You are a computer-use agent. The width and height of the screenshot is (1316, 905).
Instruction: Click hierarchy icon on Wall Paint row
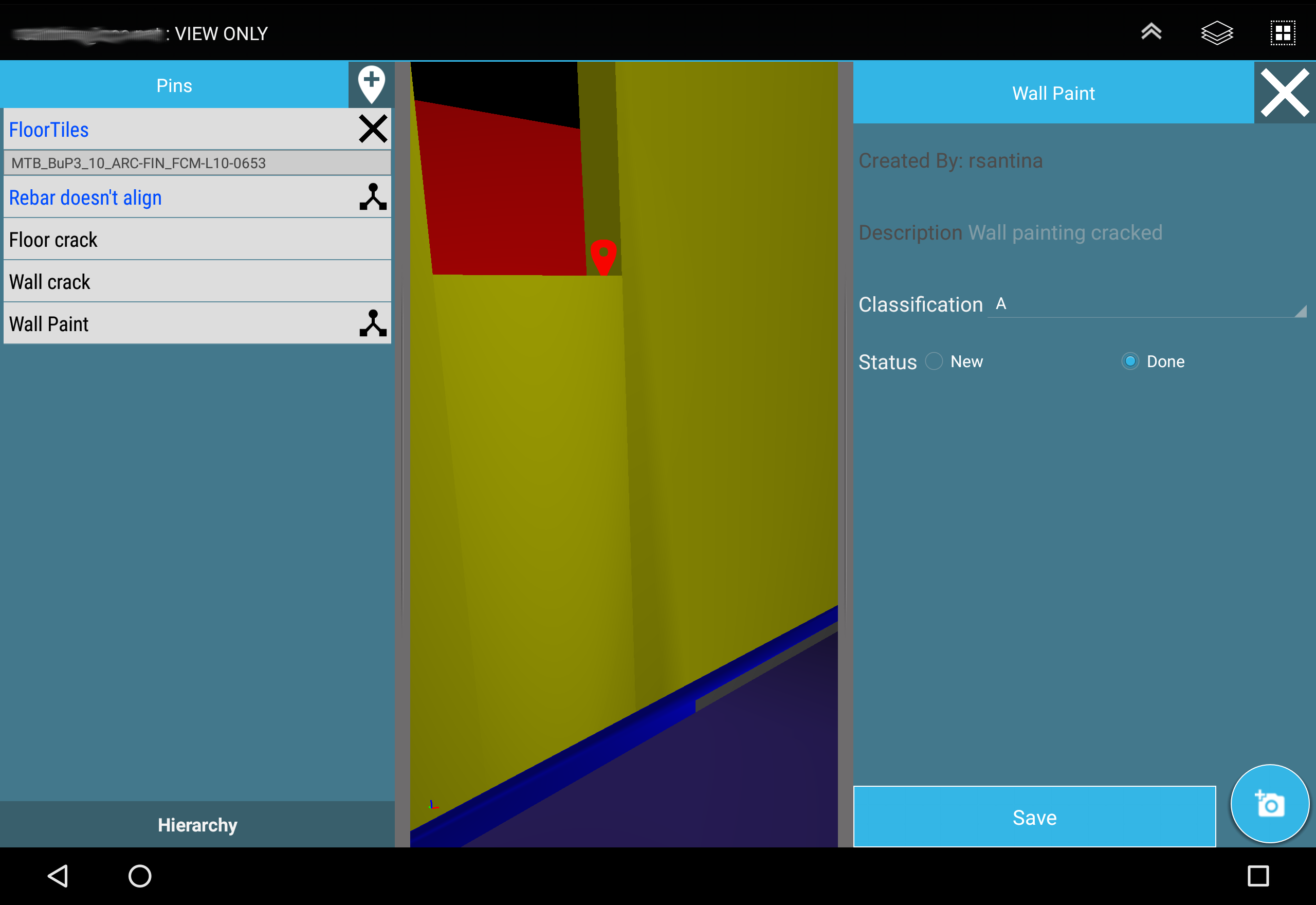(x=373, y=323)
